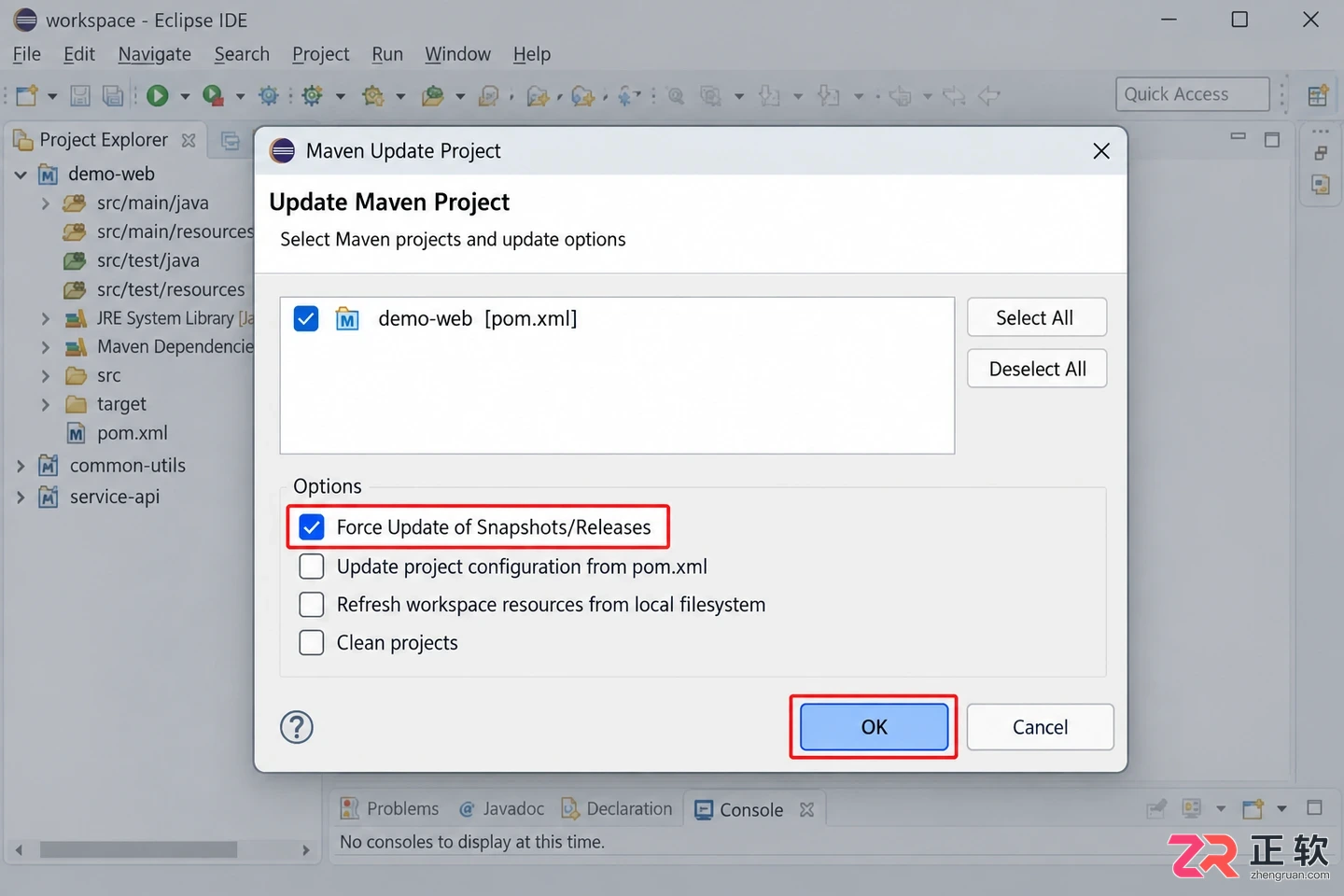
Task: Maximize the Console panel
Action: 1315,807
